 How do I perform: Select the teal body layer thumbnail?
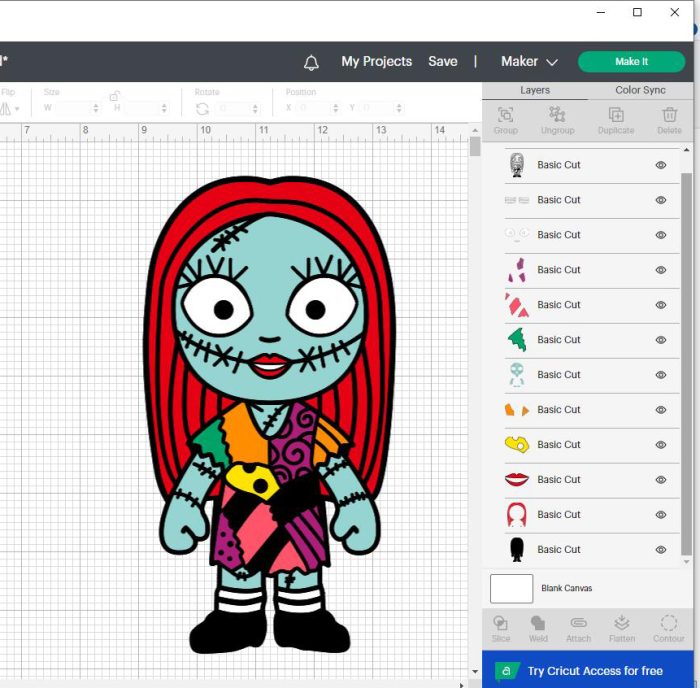pyautogui.click(x=517, y=375)
